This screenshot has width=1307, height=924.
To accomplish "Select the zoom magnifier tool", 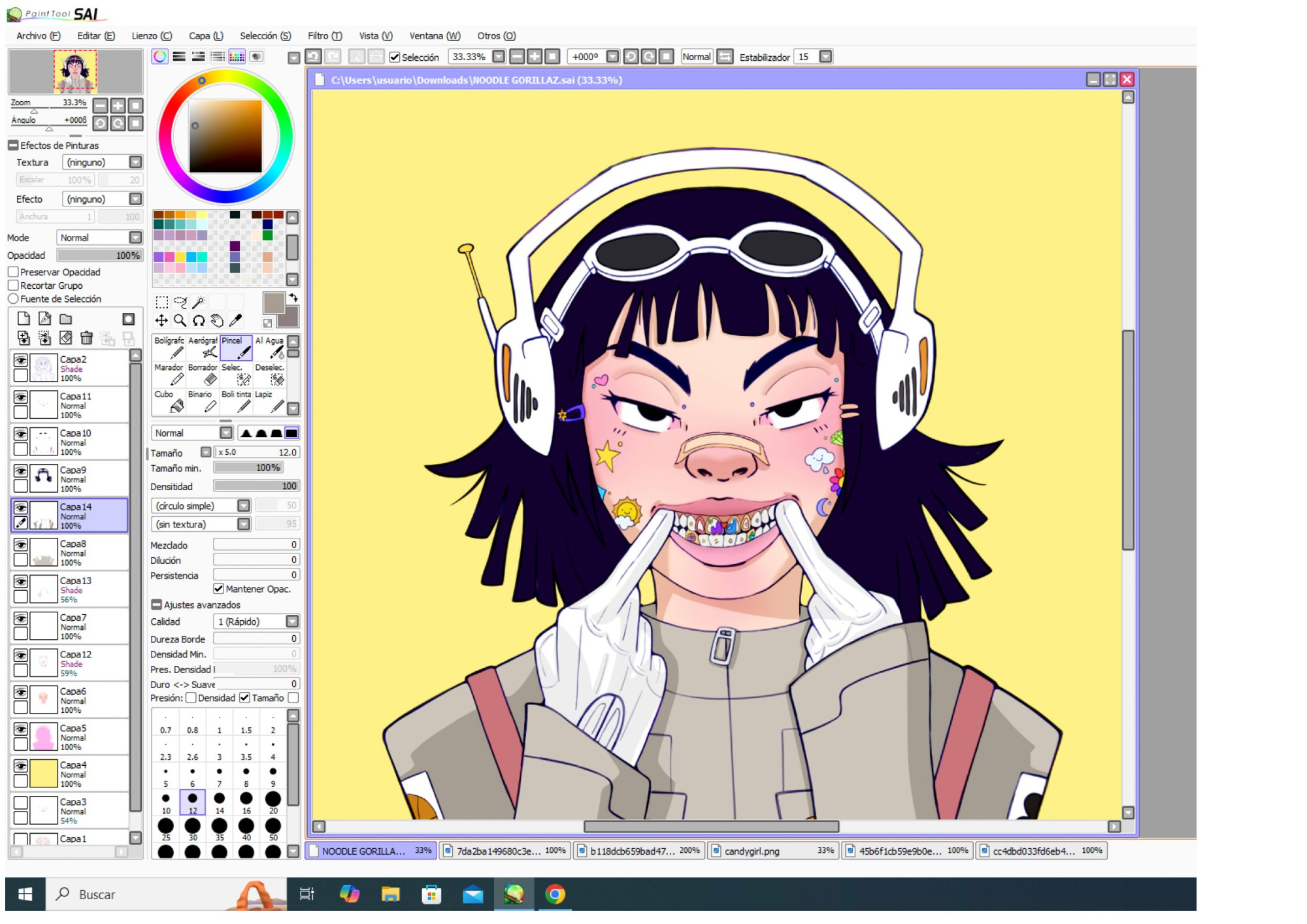I will pos(180,320).
